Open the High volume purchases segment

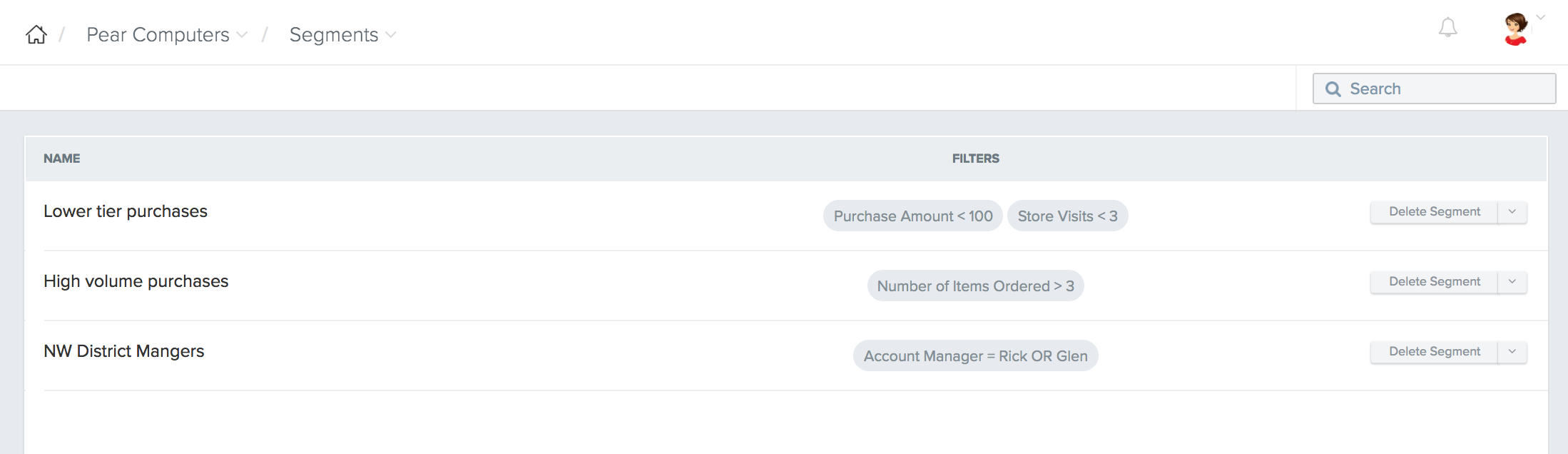click(136, 281)
